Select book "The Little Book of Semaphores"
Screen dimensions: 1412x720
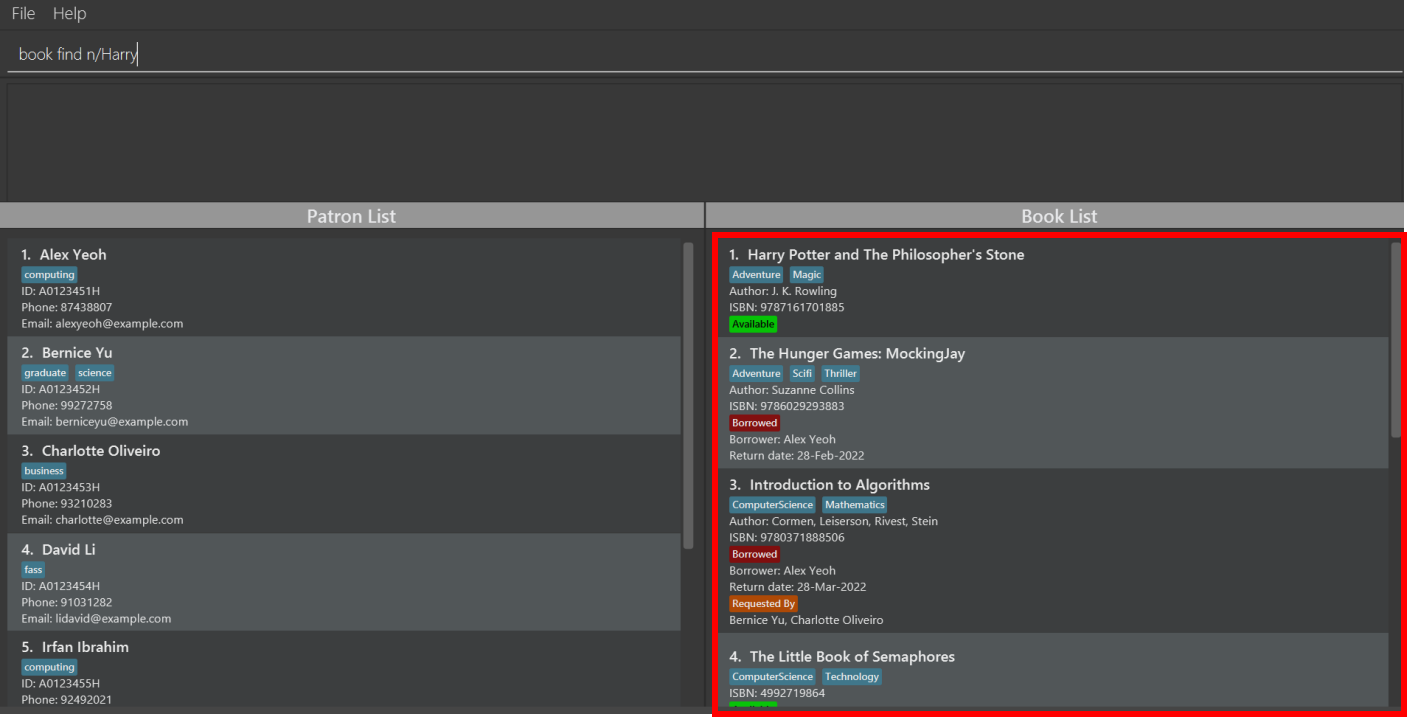pyautogui.click(x=1053, y=671)
